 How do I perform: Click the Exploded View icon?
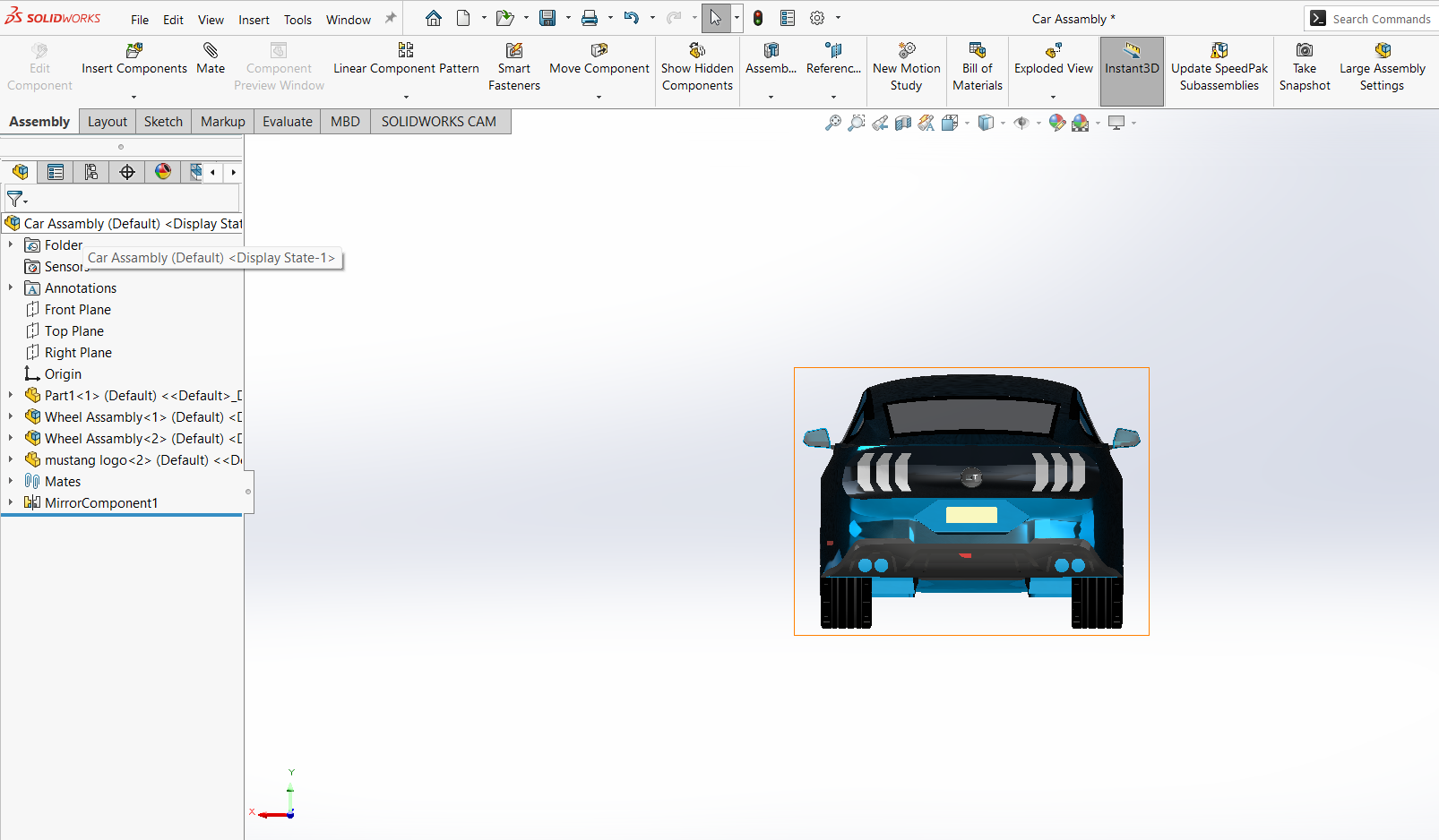(x=1054, y=50)
